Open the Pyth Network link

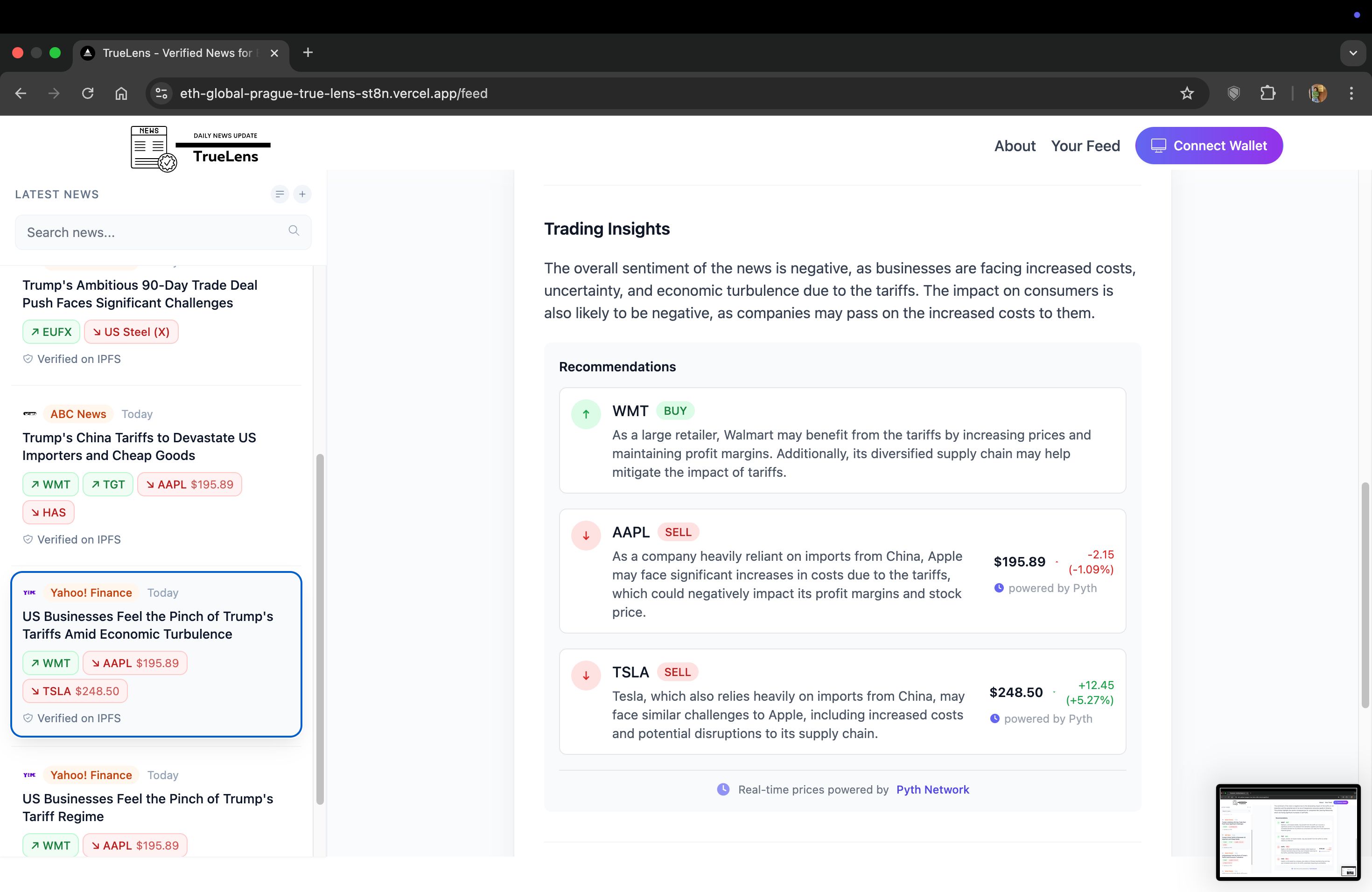932,789
